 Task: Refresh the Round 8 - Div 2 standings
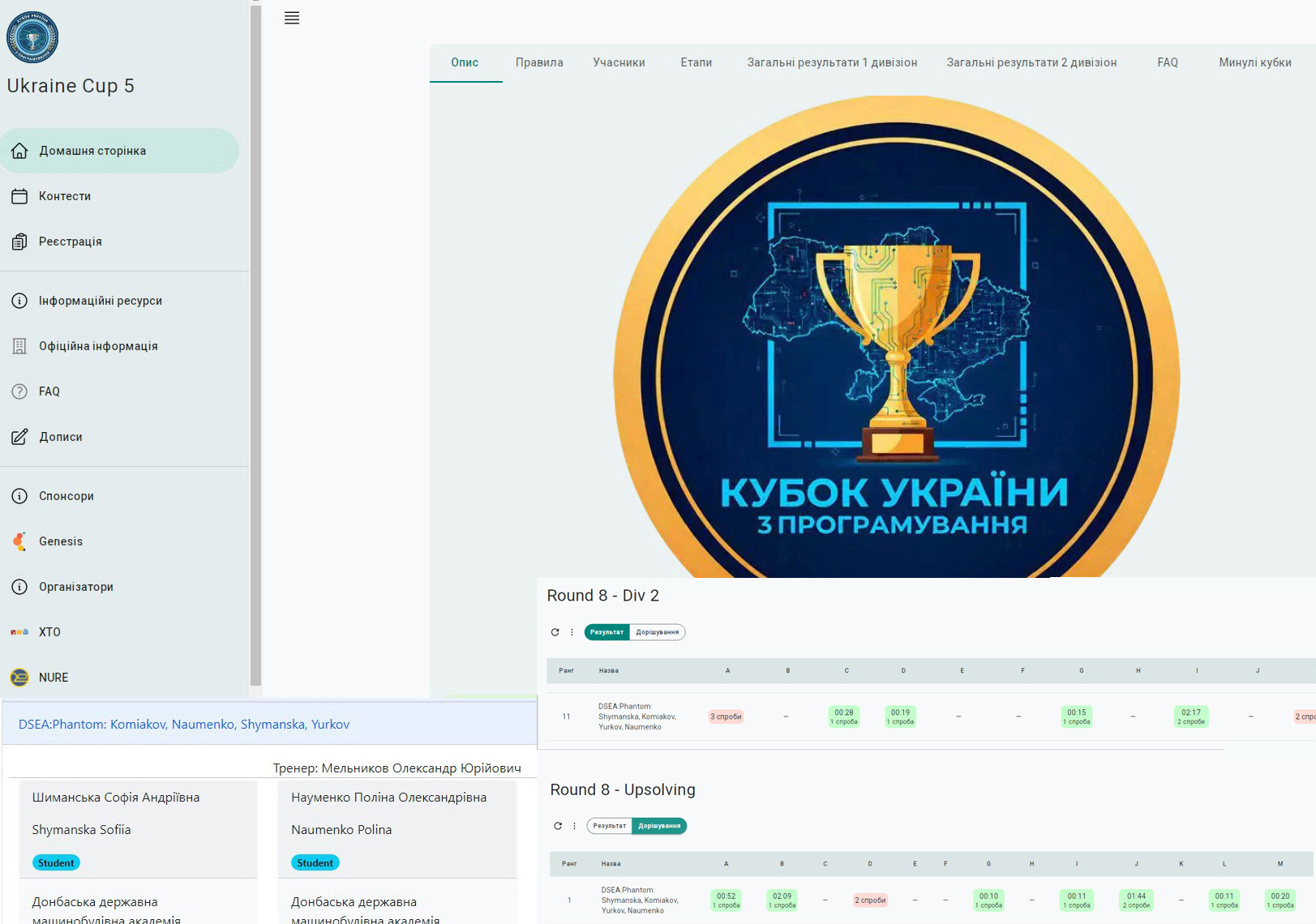point(555,632)
